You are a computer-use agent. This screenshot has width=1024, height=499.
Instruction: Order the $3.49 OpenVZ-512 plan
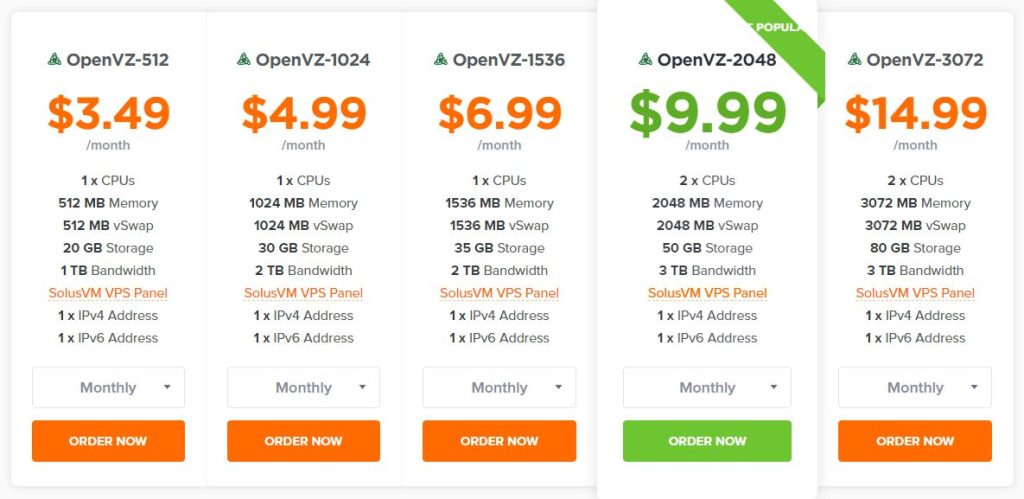click(108, 441)
